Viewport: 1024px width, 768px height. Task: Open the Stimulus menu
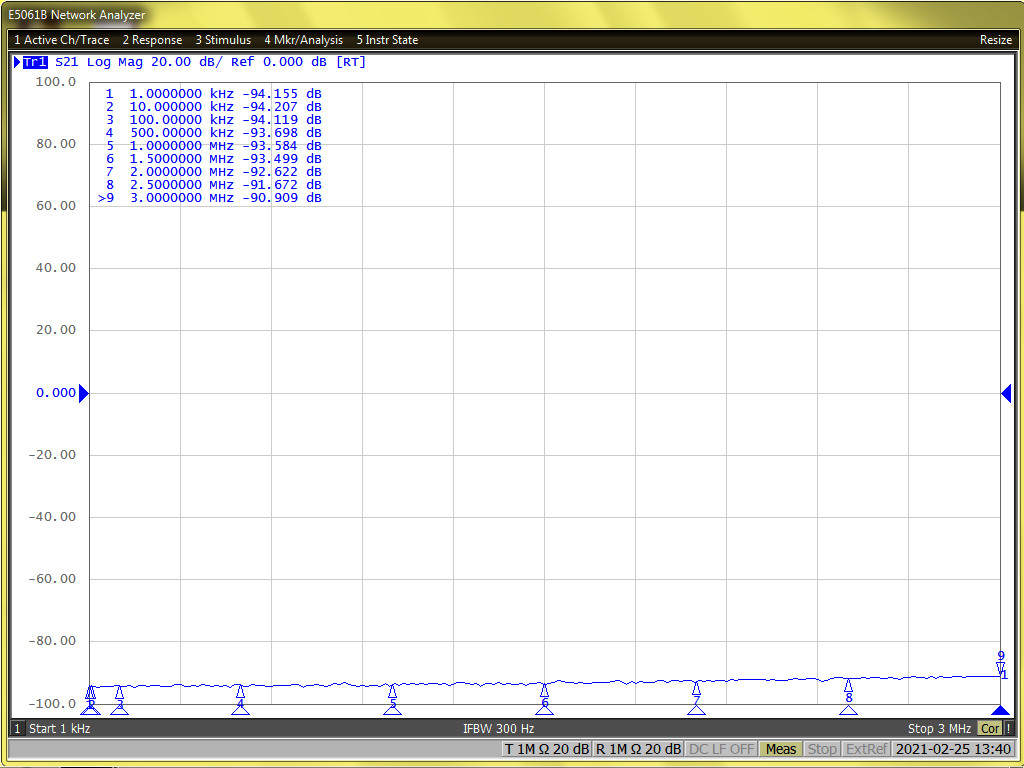click(x=223, y=40)
